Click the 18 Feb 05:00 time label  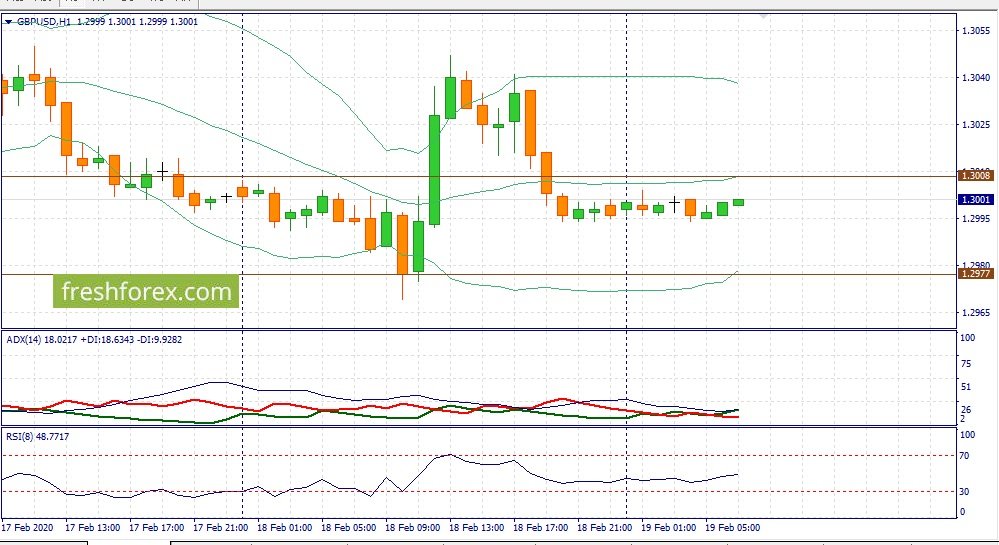(349, 528)
